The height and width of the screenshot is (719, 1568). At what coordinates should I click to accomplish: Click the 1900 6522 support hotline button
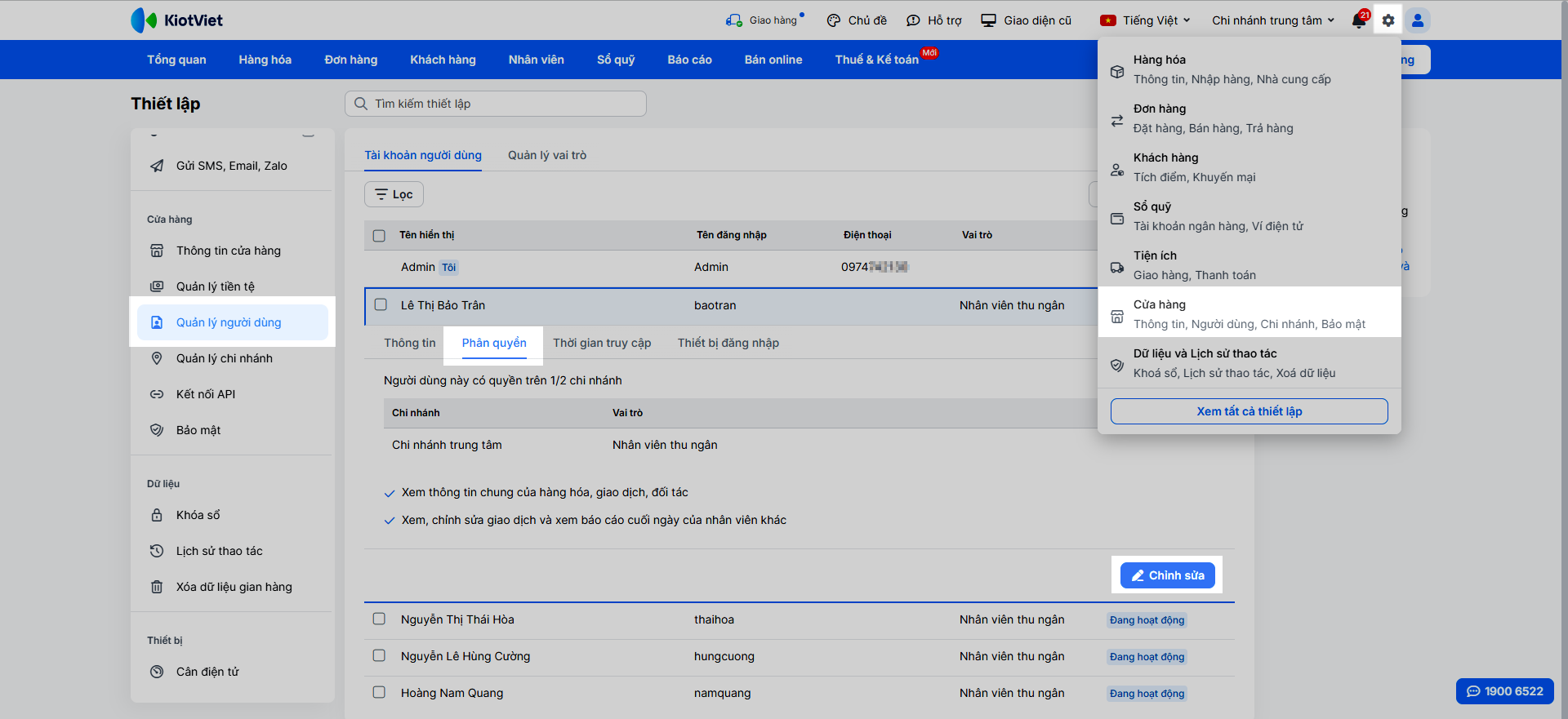tap(1504, 691)
